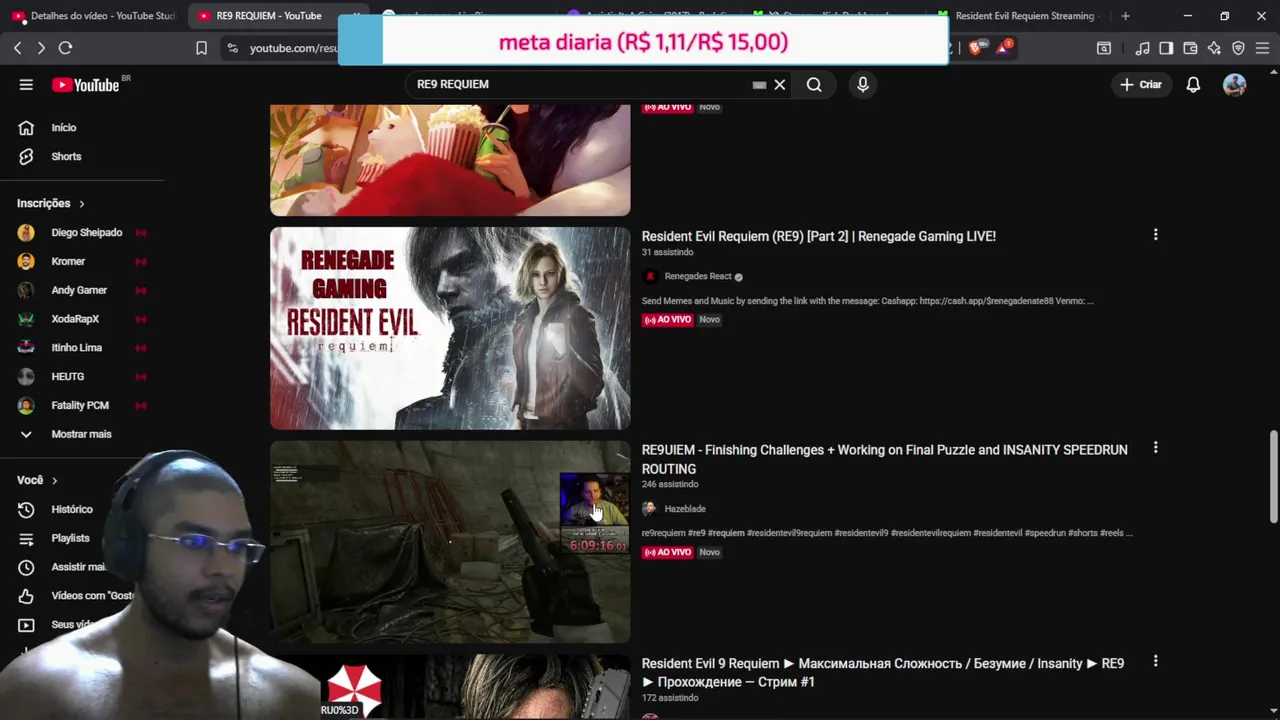Open XodaRapX subscription channel
1280x720 pixels.
tap(84, 319)
